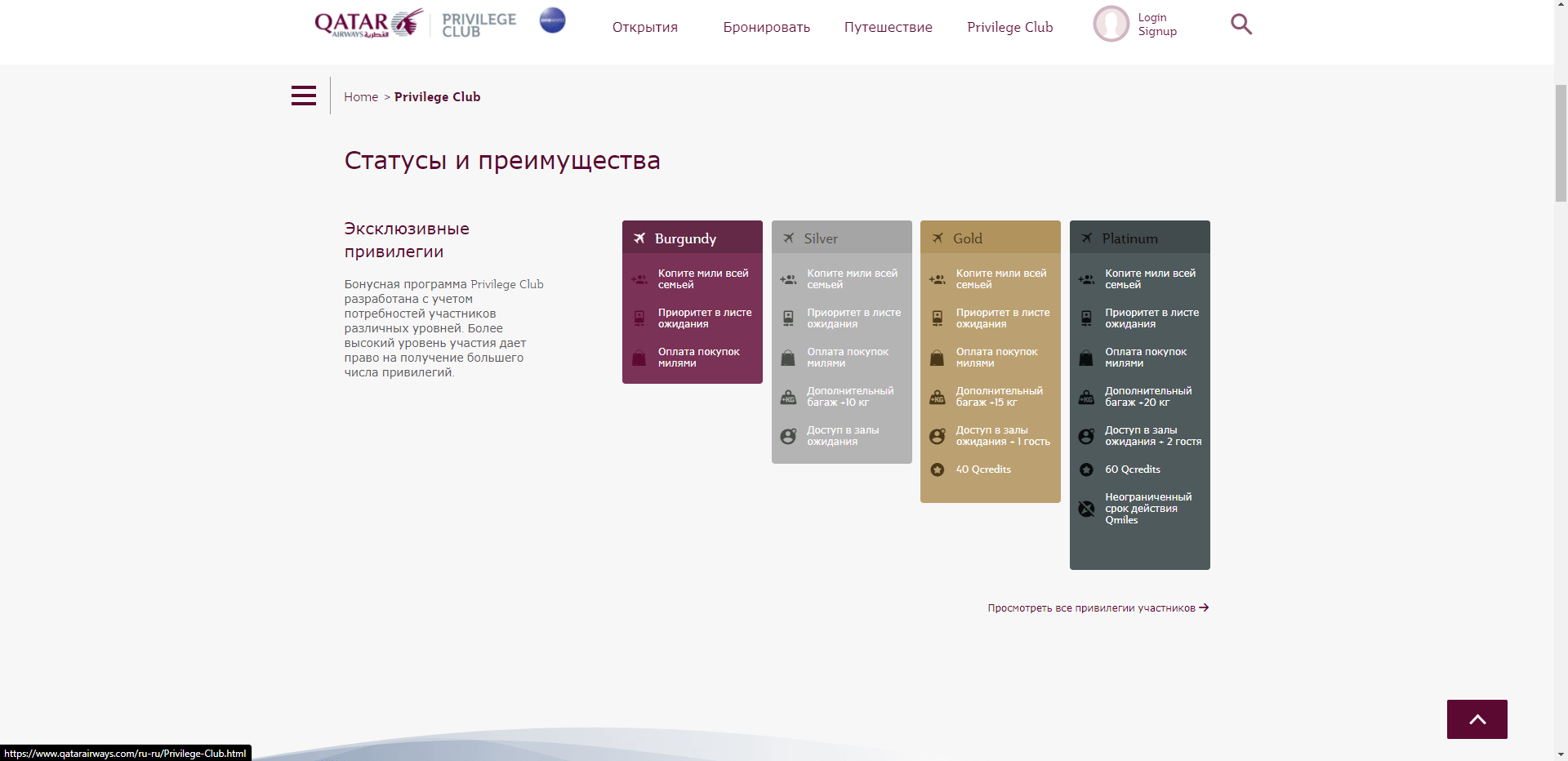Open Просмотреть все привилегии участников link
This screenshot has height=761, width=1568.
[x=1098, y=607]
